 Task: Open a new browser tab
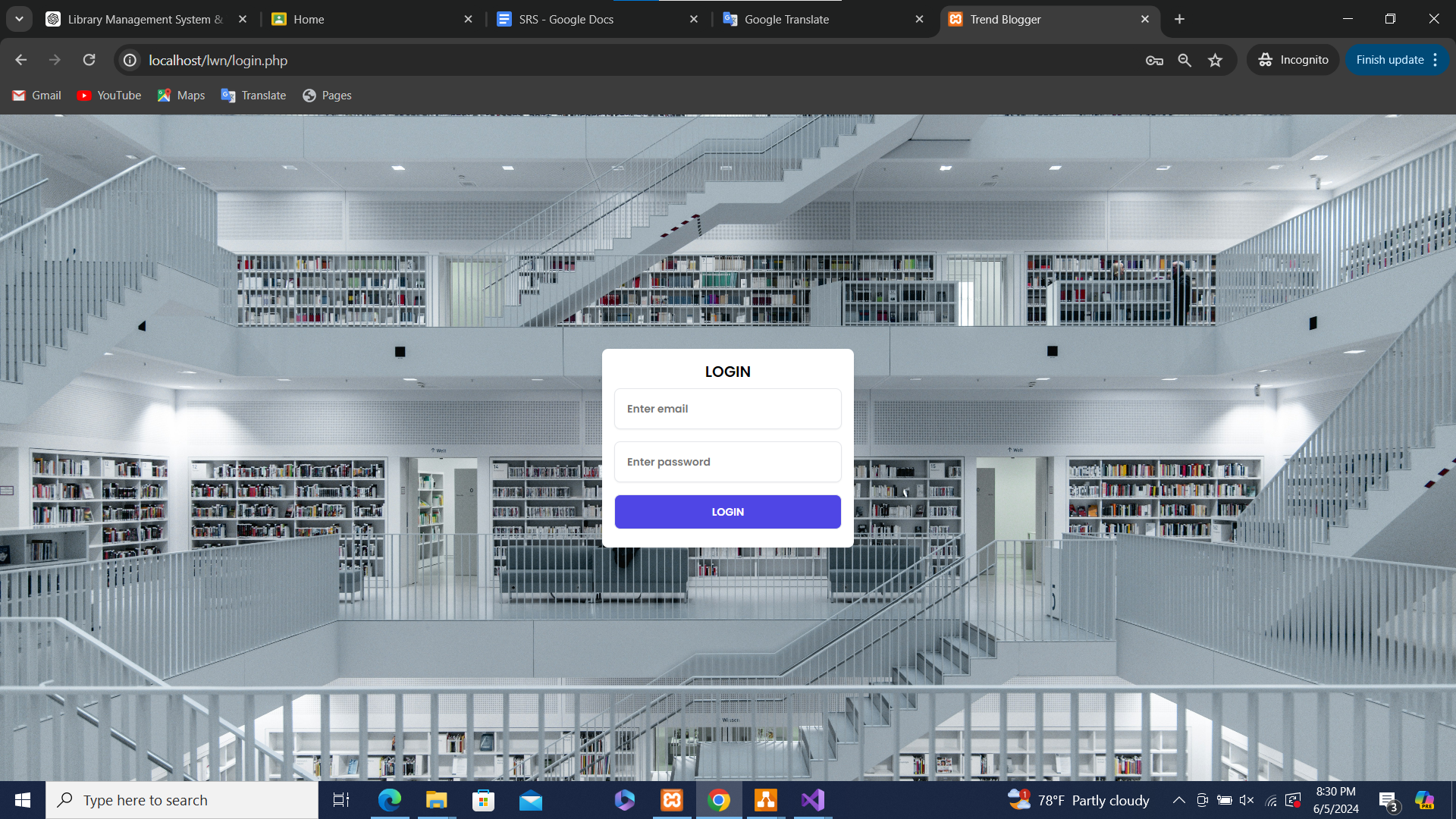1179,20
